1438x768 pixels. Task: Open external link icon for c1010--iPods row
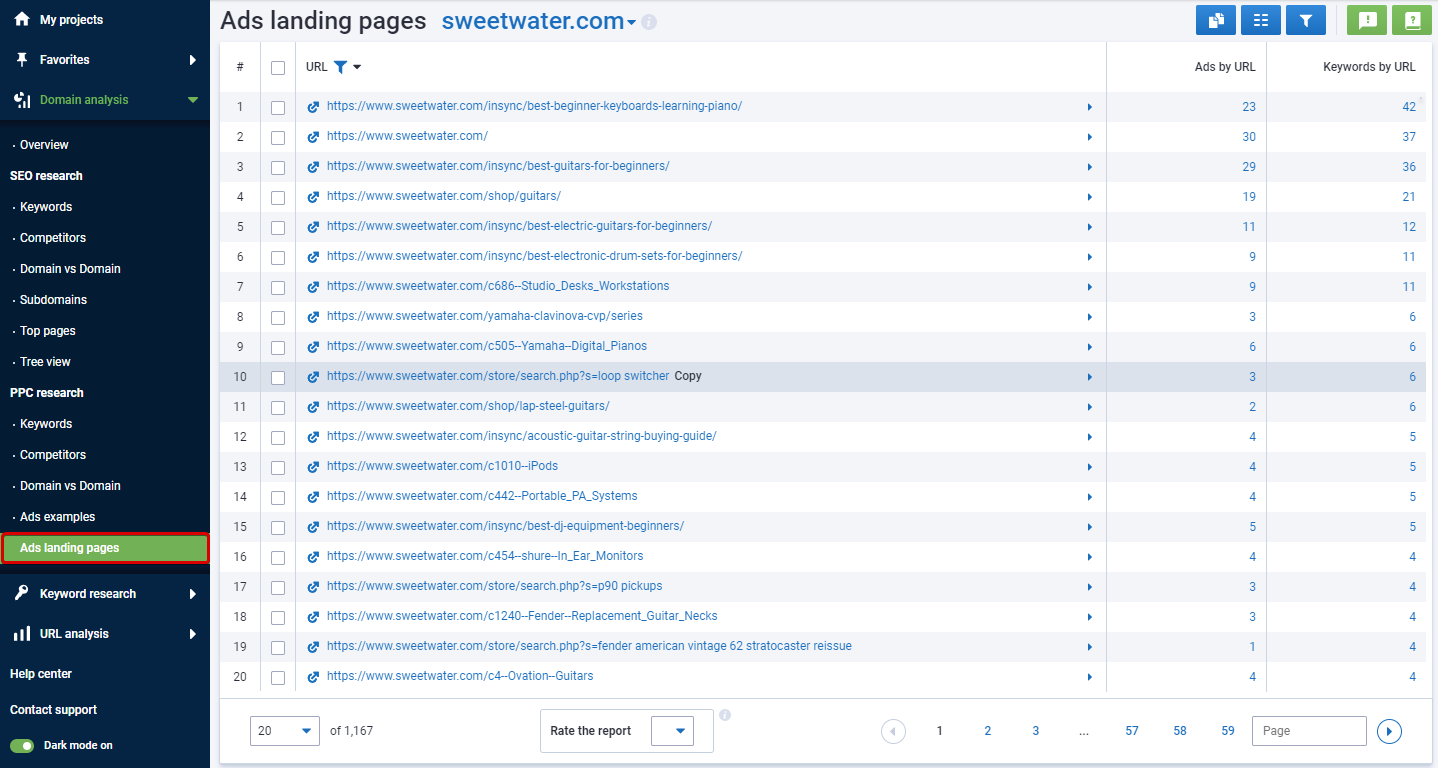pos(313,467)
